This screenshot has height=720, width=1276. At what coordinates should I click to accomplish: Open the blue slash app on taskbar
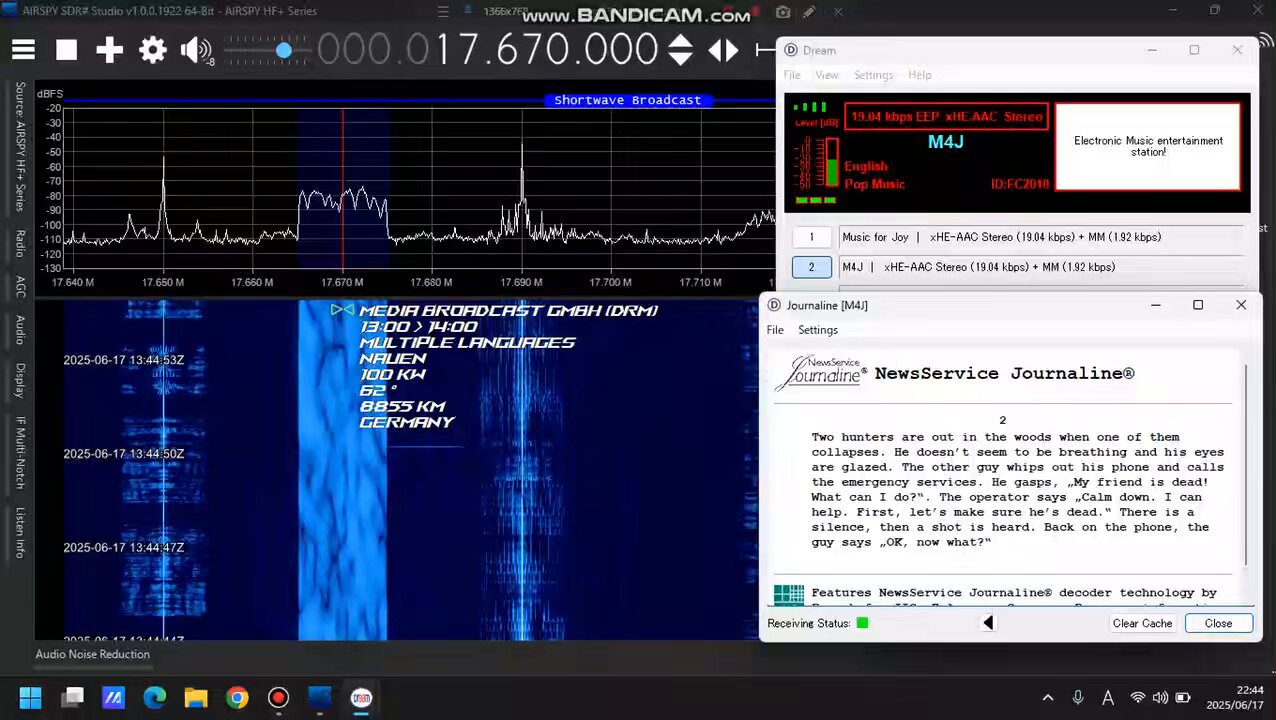point(113,697)
